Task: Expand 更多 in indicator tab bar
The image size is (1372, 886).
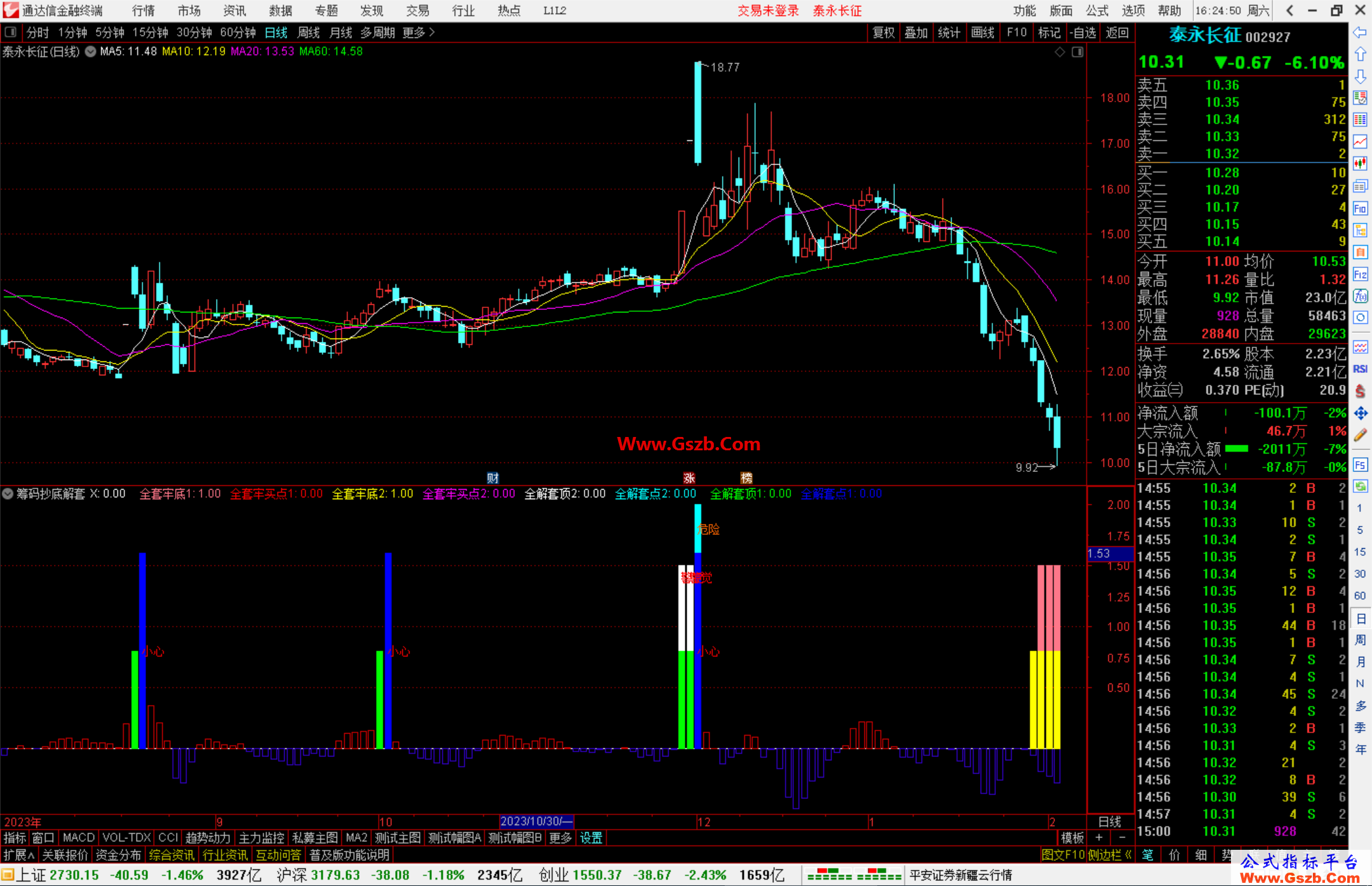Action: tap(560, 838)
